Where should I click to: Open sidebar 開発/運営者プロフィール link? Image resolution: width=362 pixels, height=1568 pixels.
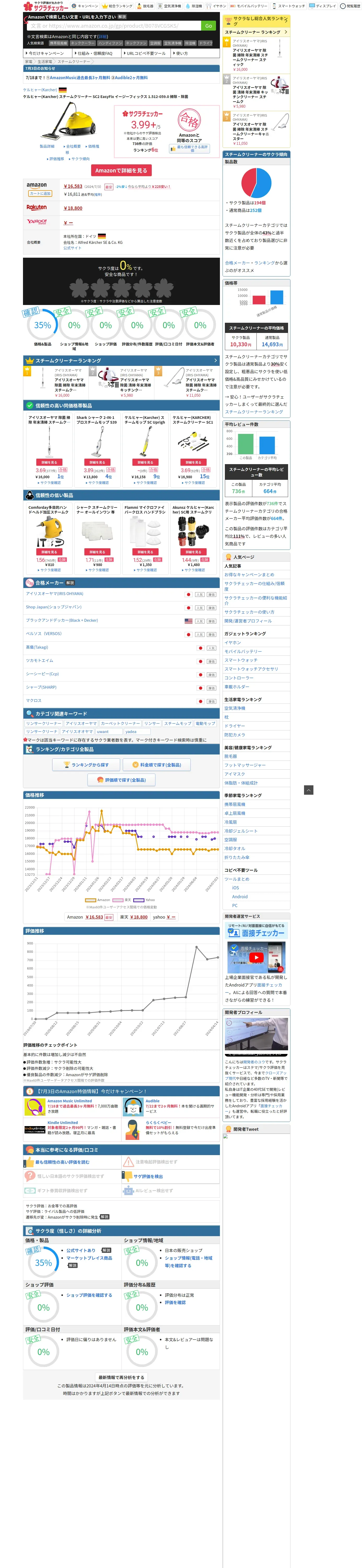click(x=248, y=621)
